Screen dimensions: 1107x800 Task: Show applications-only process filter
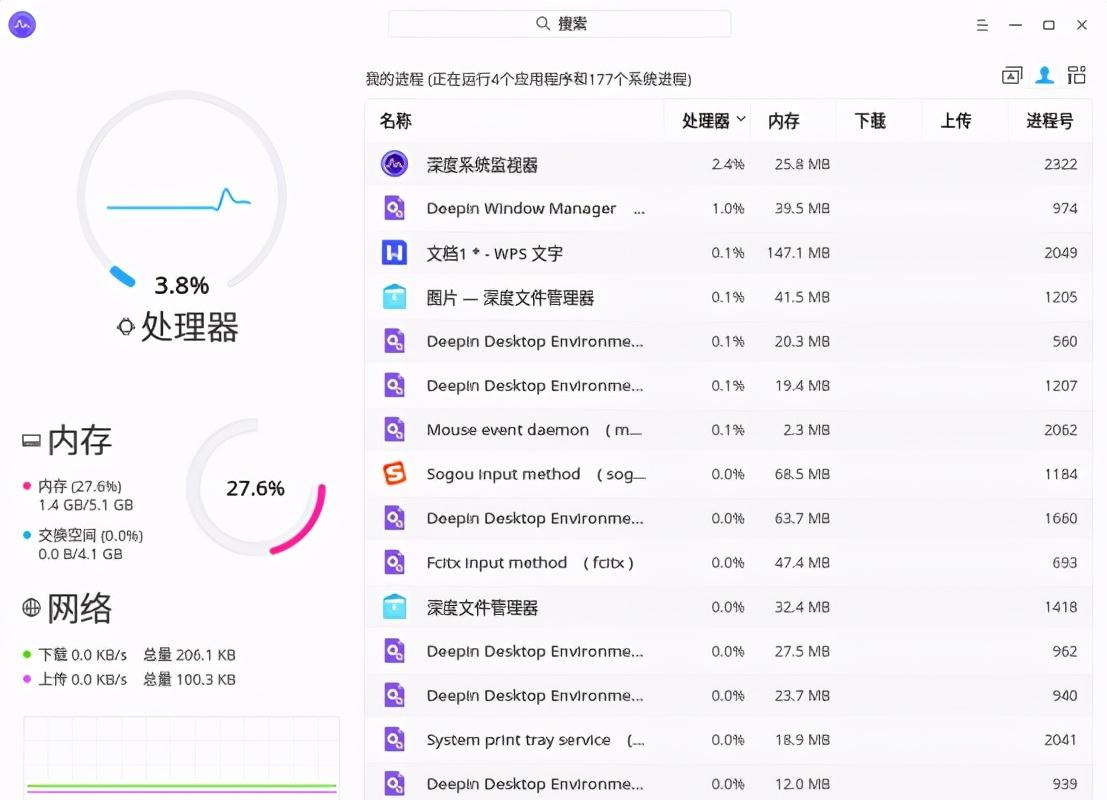pyautogui.click(x=1012, y=75)
